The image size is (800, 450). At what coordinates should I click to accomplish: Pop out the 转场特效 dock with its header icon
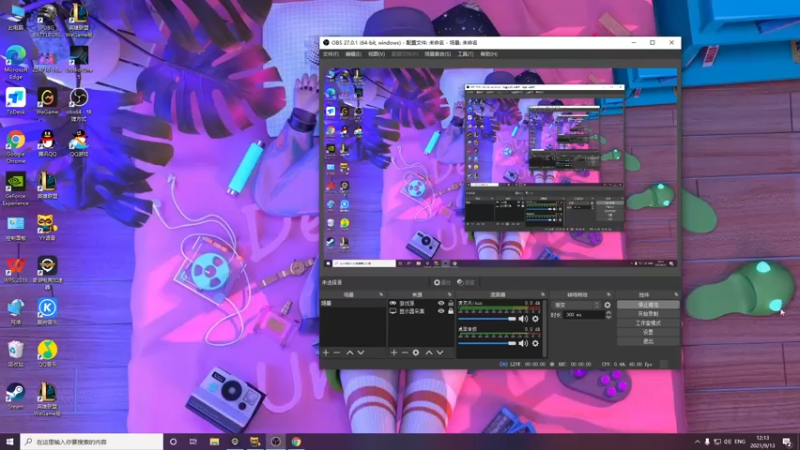click(608, 294)
